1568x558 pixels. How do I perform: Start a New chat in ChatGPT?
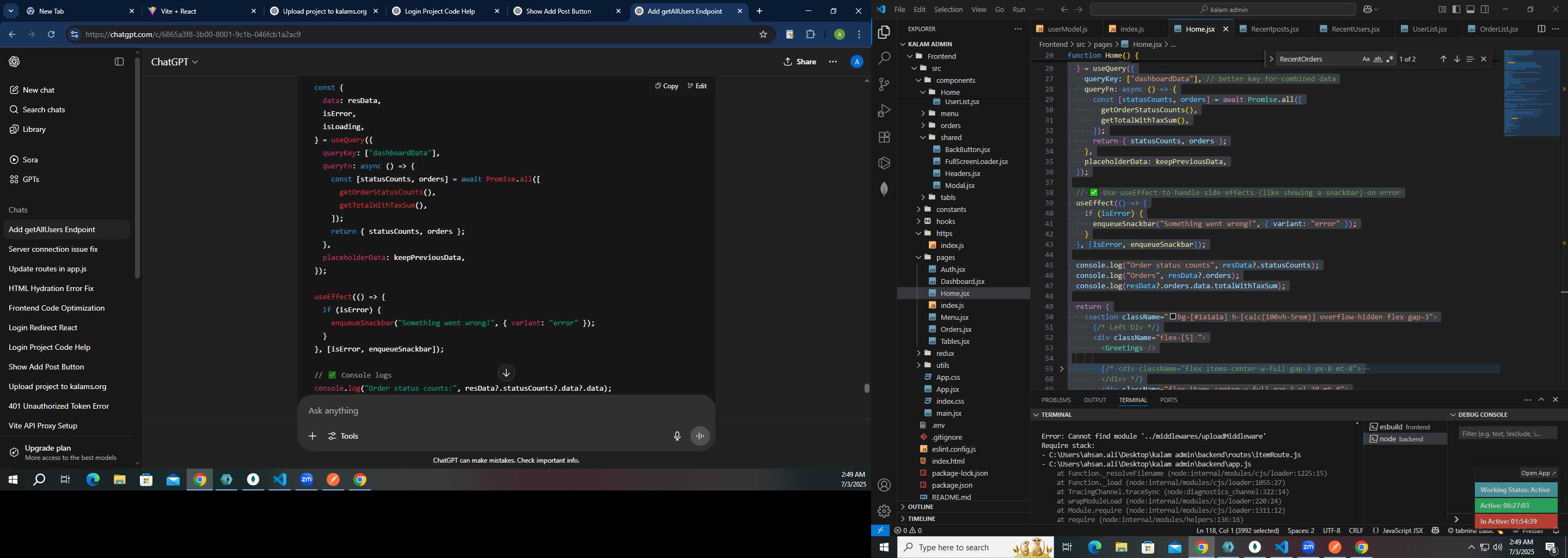[38, 90]
